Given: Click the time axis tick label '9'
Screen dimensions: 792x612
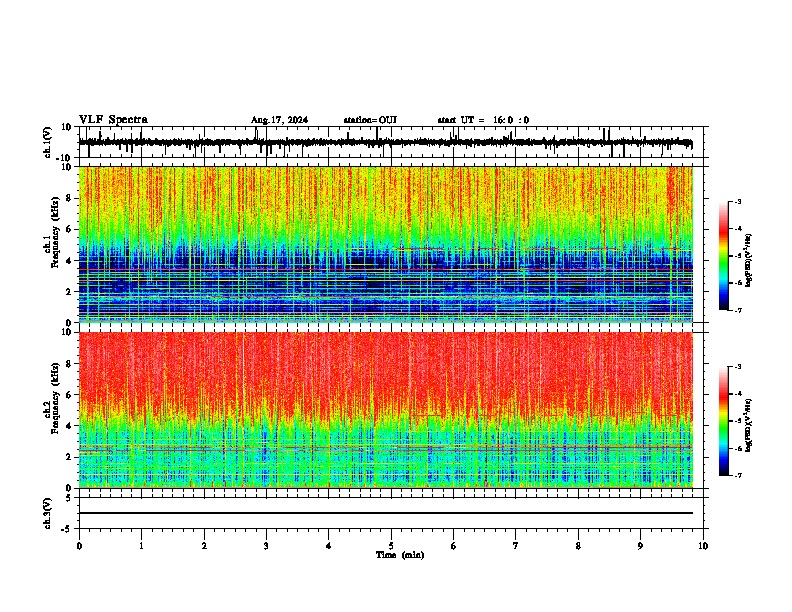Looking at the screenshot, I should [640, 546].
